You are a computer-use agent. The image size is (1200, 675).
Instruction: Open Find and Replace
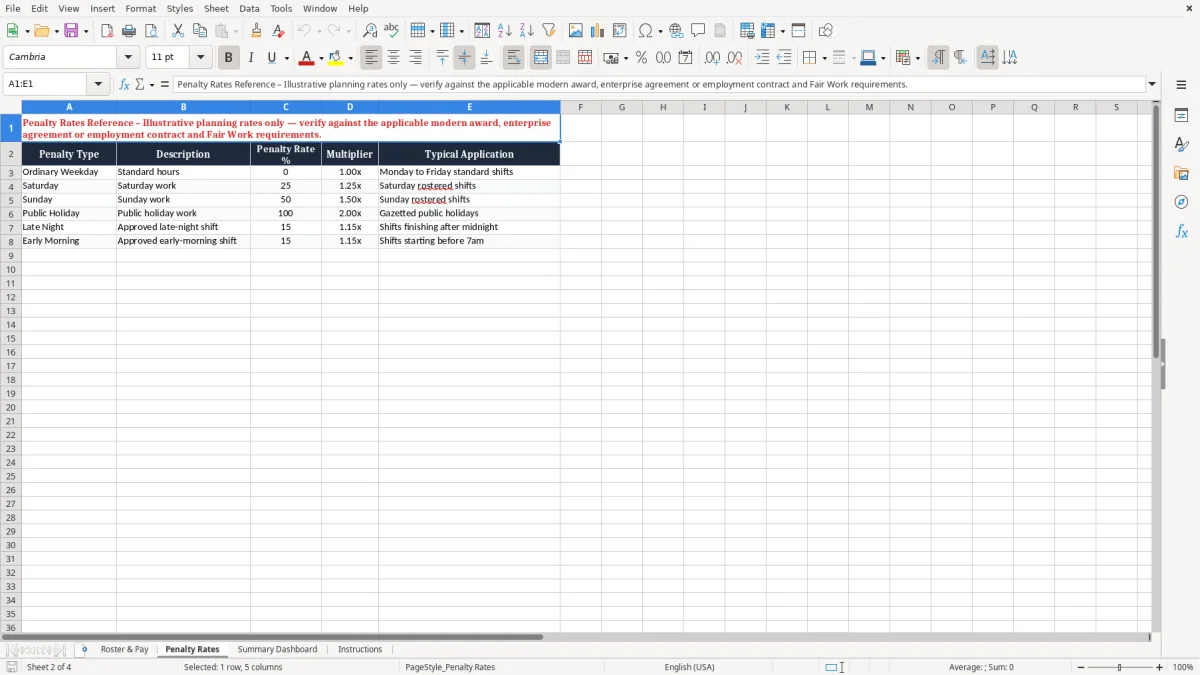(369, 31)
